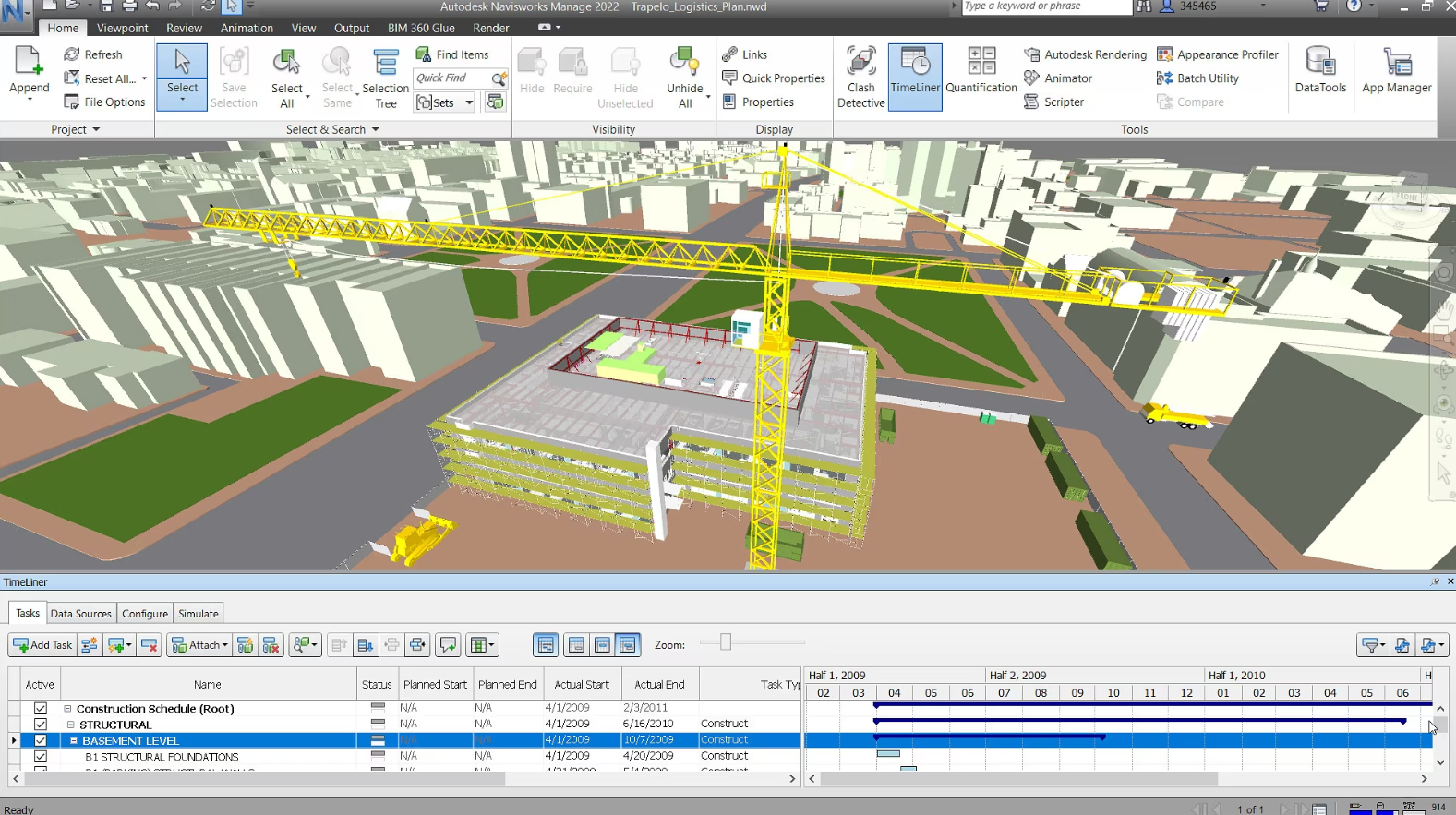
Task: Click the Add Task button
Action: click(42, 645)
